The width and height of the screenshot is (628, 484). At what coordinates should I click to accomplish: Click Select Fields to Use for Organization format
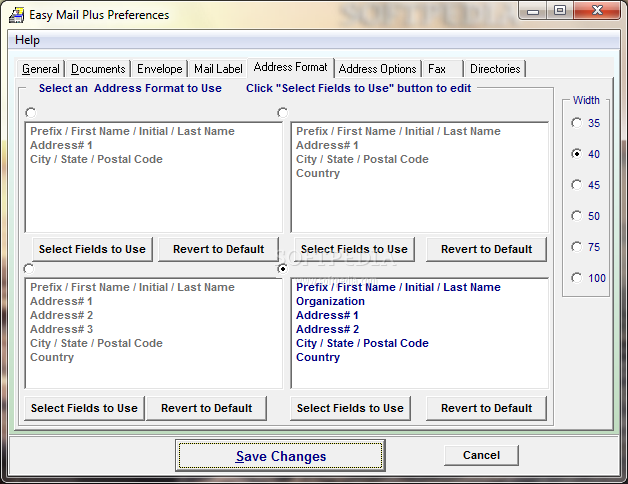[x=350, y=408]
